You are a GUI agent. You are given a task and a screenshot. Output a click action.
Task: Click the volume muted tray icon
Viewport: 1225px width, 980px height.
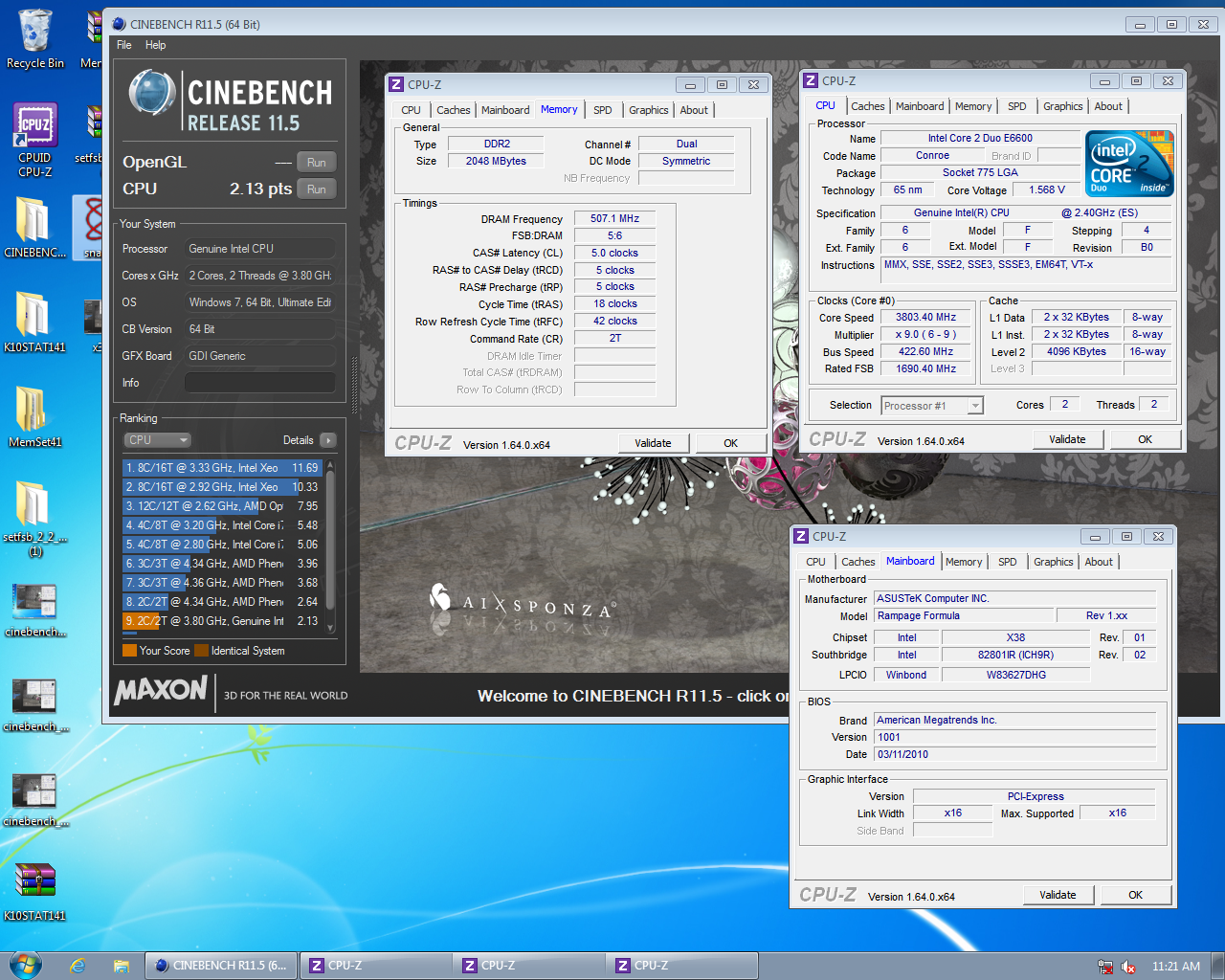click(1128, 967)
